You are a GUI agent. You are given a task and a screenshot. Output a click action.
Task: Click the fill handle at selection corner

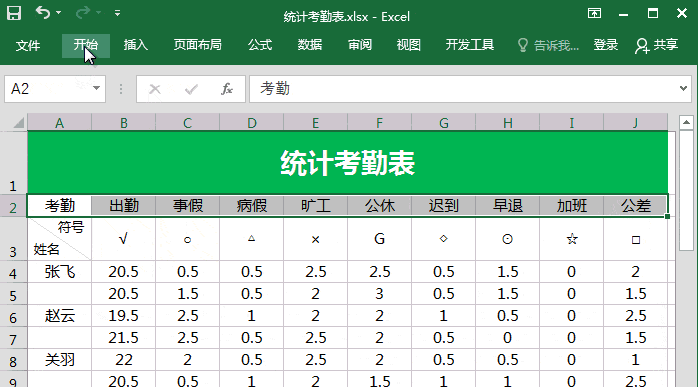pyautogui.click(x=667, y=217)
